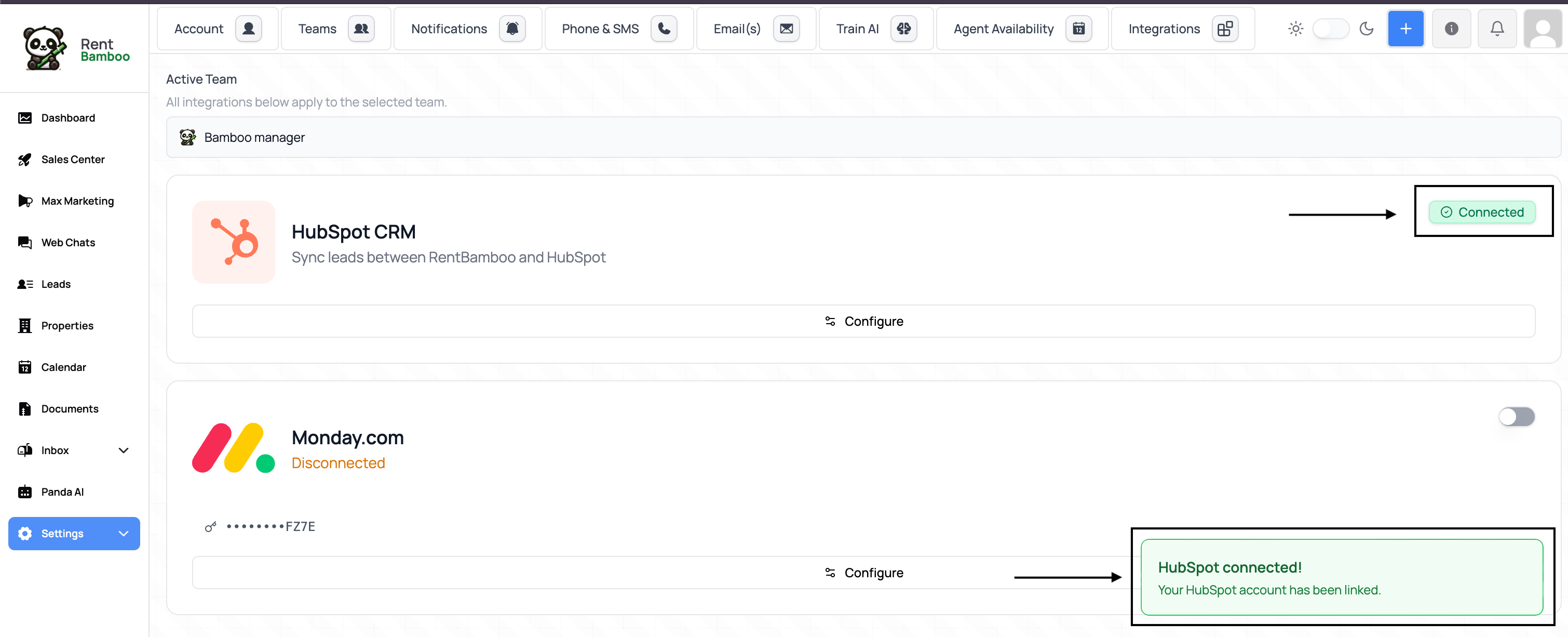
Task: Click the blue plus add button
Action: 1405,29
